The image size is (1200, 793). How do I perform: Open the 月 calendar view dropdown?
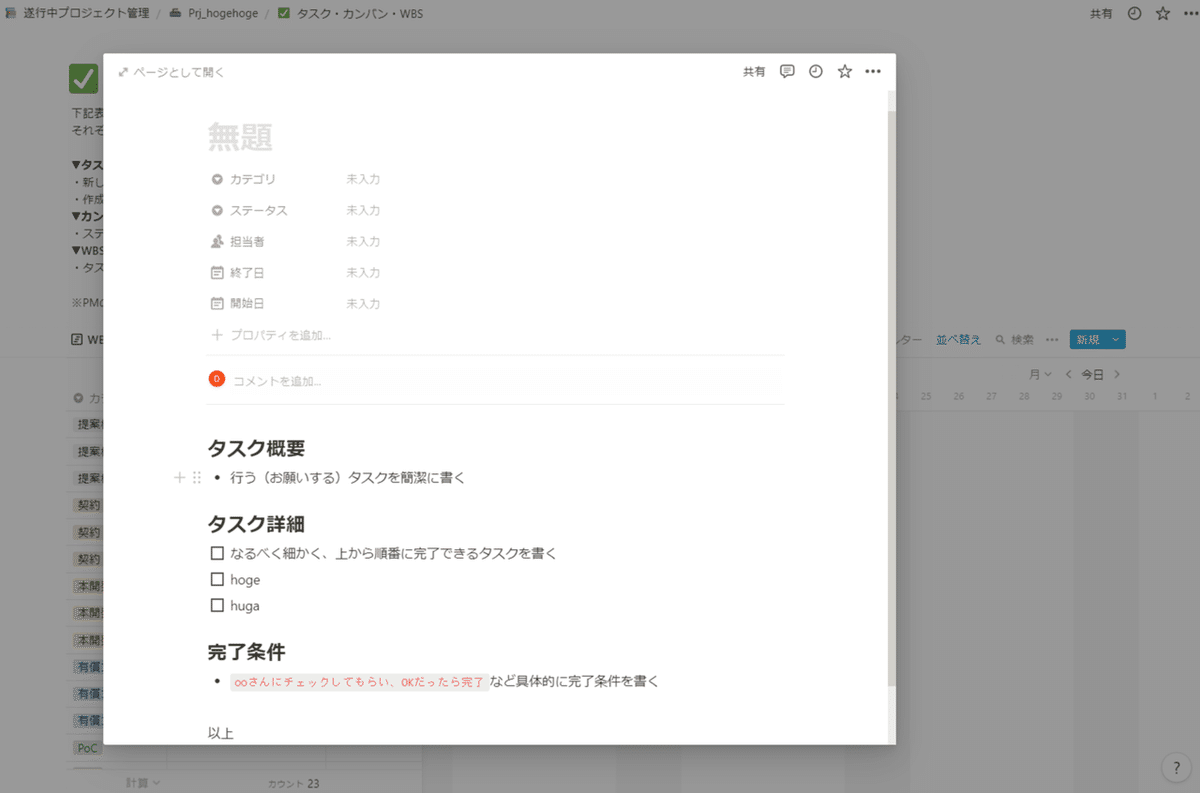[1040, 374]
